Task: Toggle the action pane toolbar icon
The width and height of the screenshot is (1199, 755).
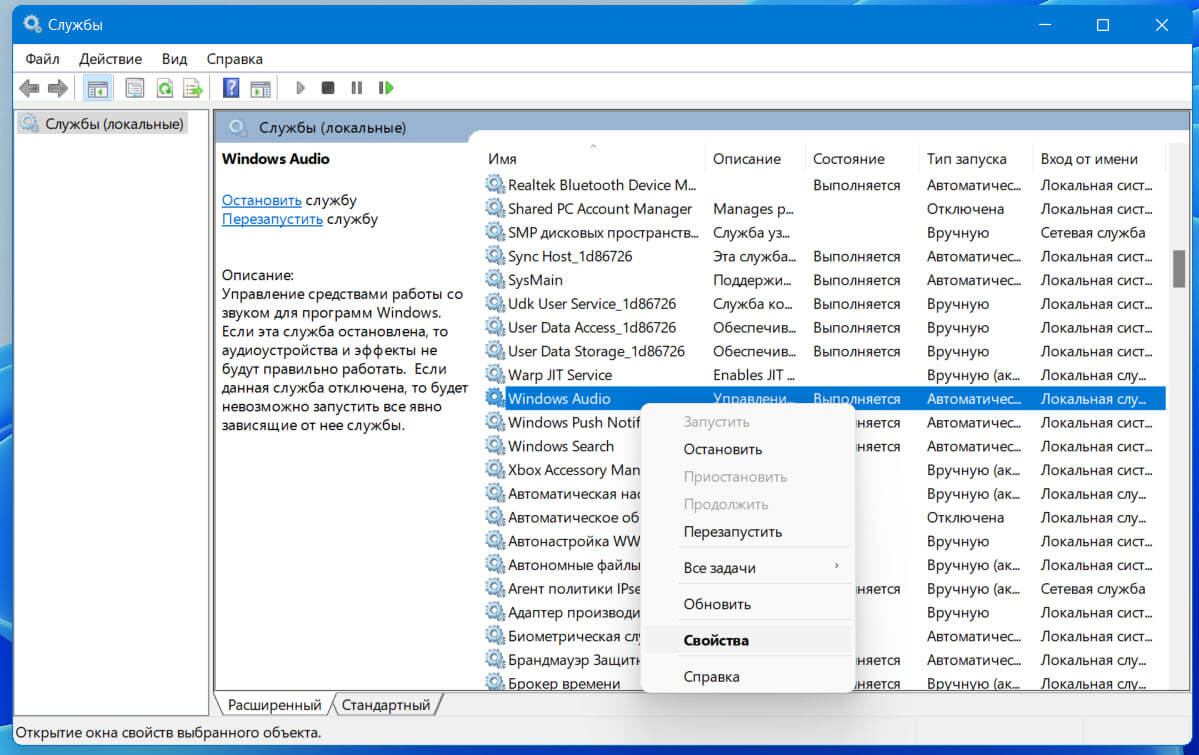Action: (261, 88)
